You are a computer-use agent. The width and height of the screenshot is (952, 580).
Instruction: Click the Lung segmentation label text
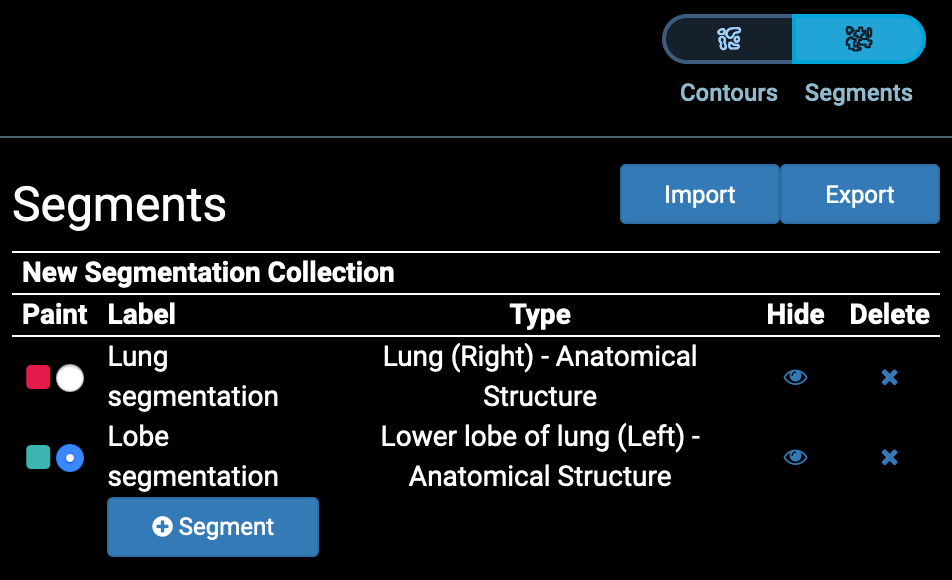pos(192,377)
